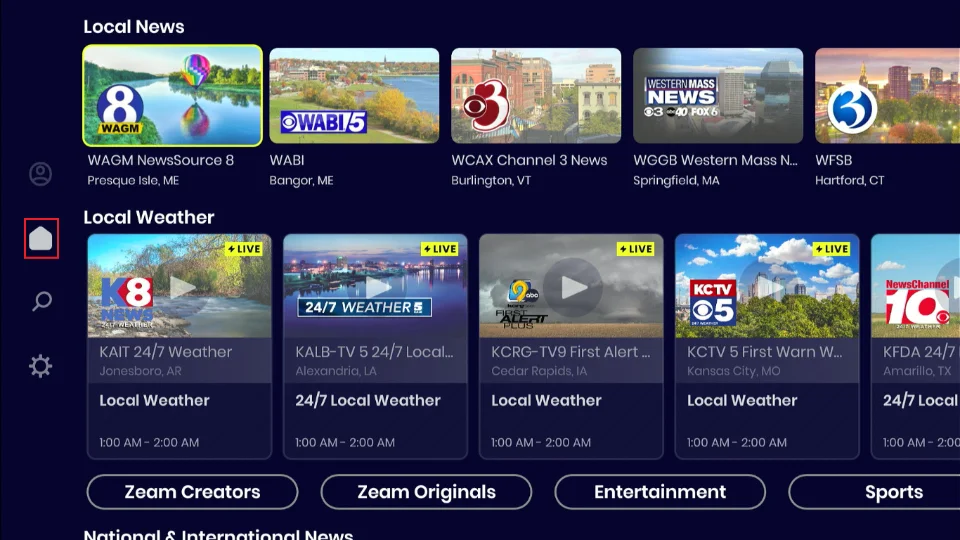Select 'Presque Isle, ME' location text
The height and width of the screenshot is (540, 960).
pos(133,181)
